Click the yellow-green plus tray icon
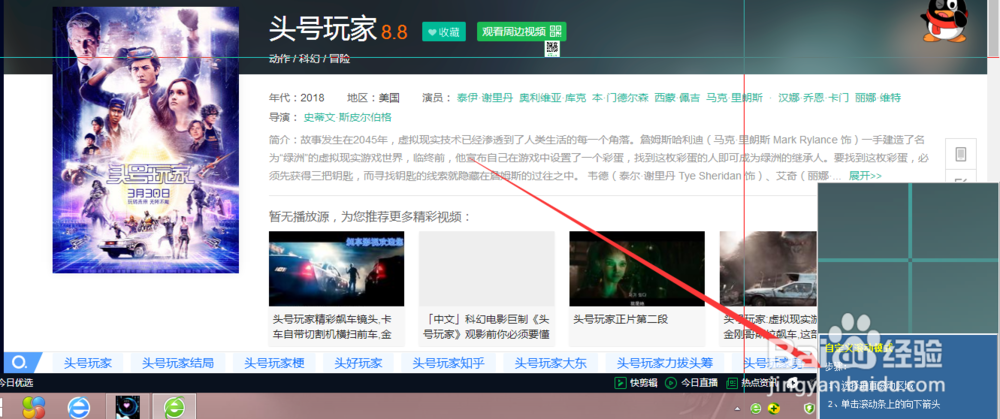Viewport: 1000px width, 419px height. point(775,408)
